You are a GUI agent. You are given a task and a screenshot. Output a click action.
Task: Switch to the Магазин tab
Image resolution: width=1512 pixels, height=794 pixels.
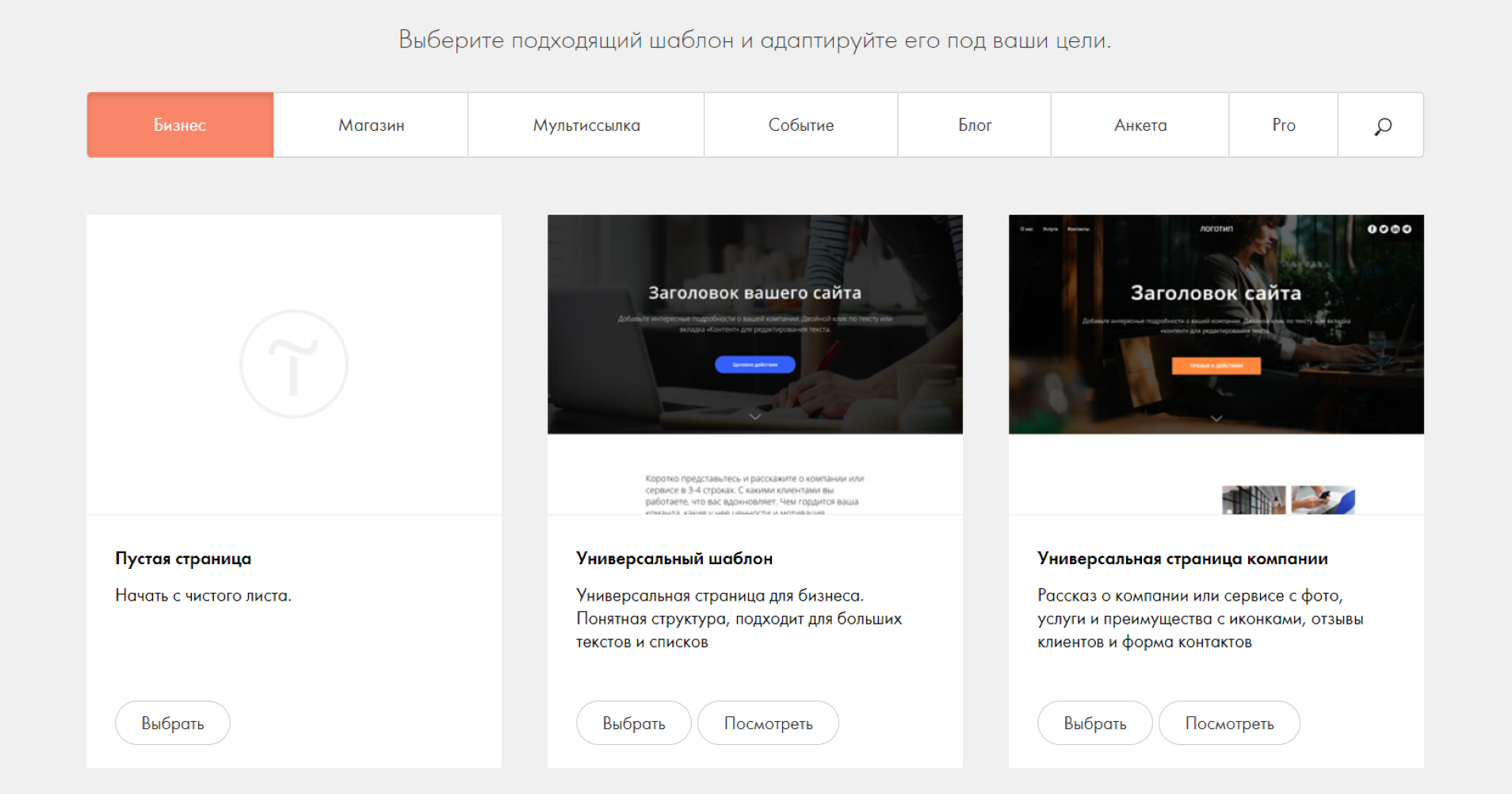click(371, 125)
